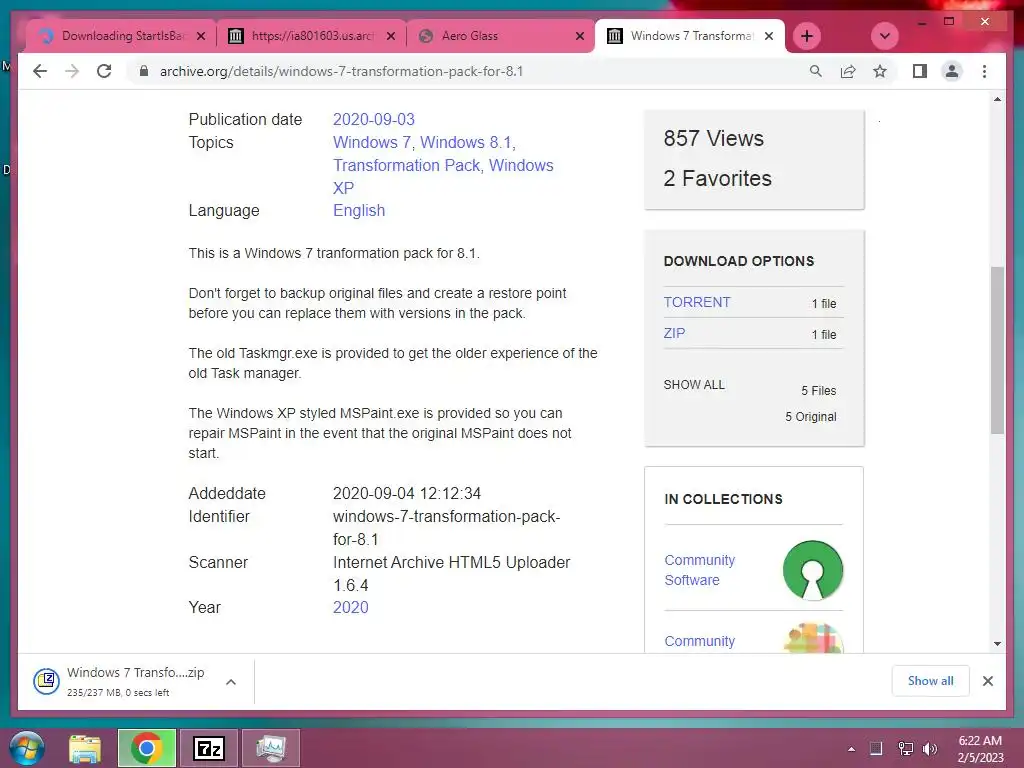Download the TORRENT file option
1024x768 pixels.
697,302
